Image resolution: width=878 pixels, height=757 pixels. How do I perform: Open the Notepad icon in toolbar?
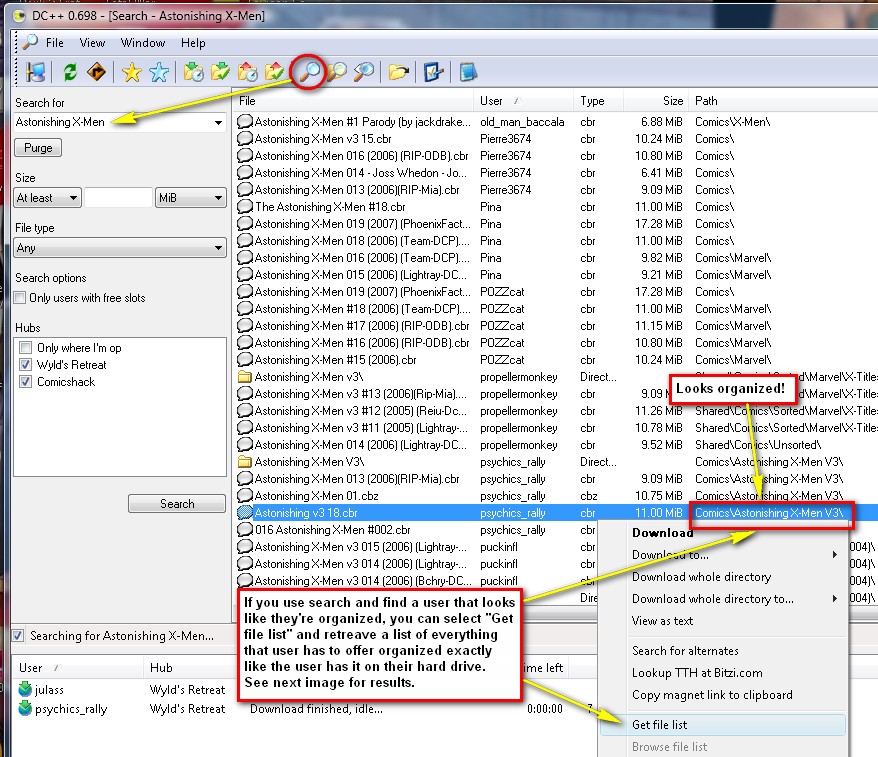tap(468, 72)
